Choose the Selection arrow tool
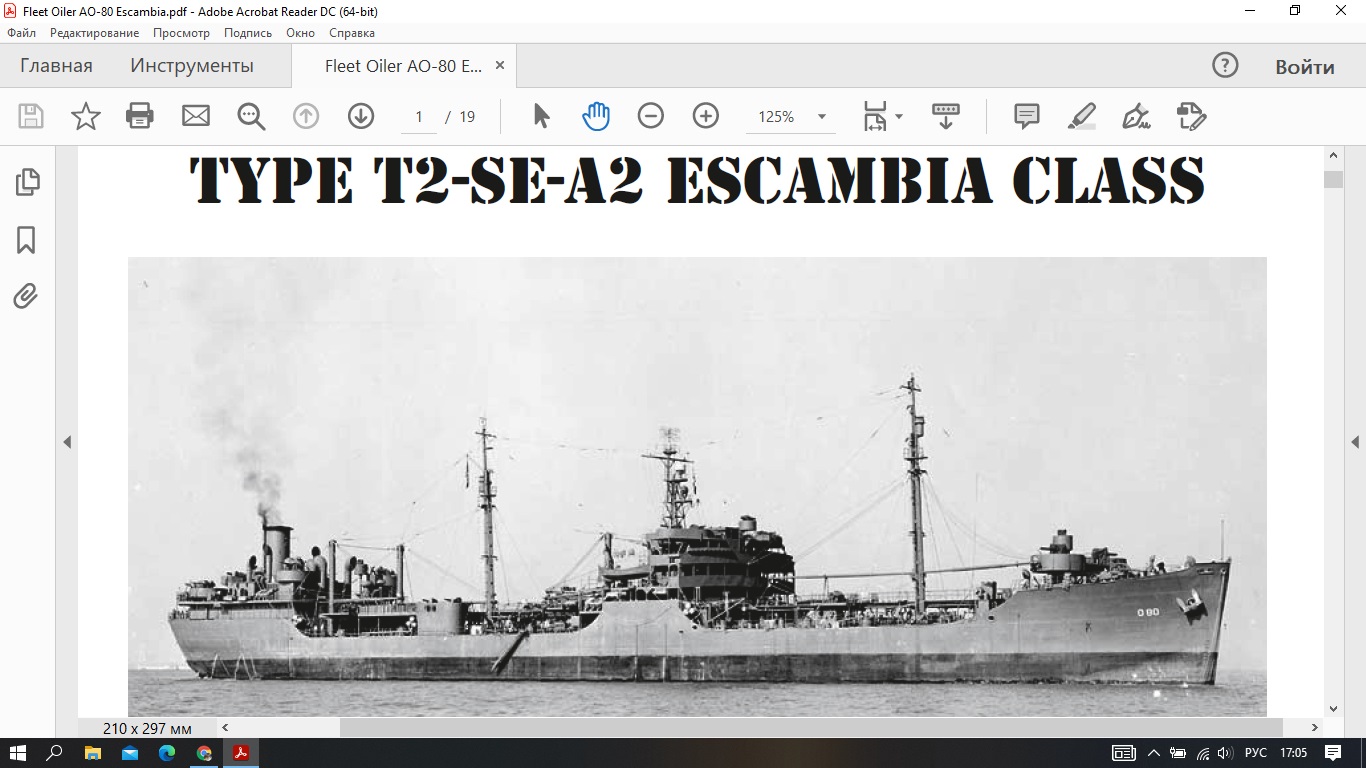 click(541, 116)
